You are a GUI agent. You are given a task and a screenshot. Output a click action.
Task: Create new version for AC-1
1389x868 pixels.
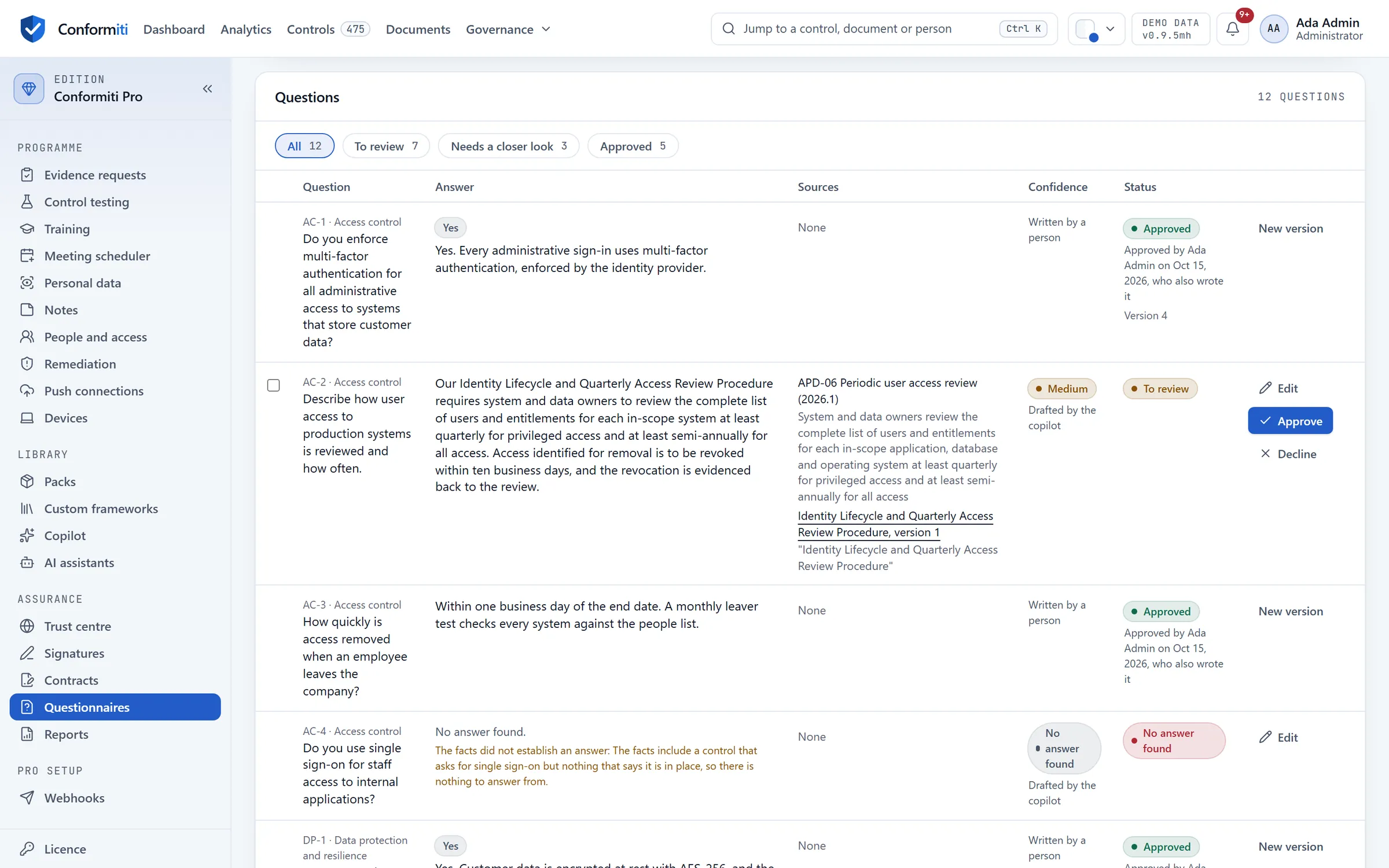[x=1291, y=229]
